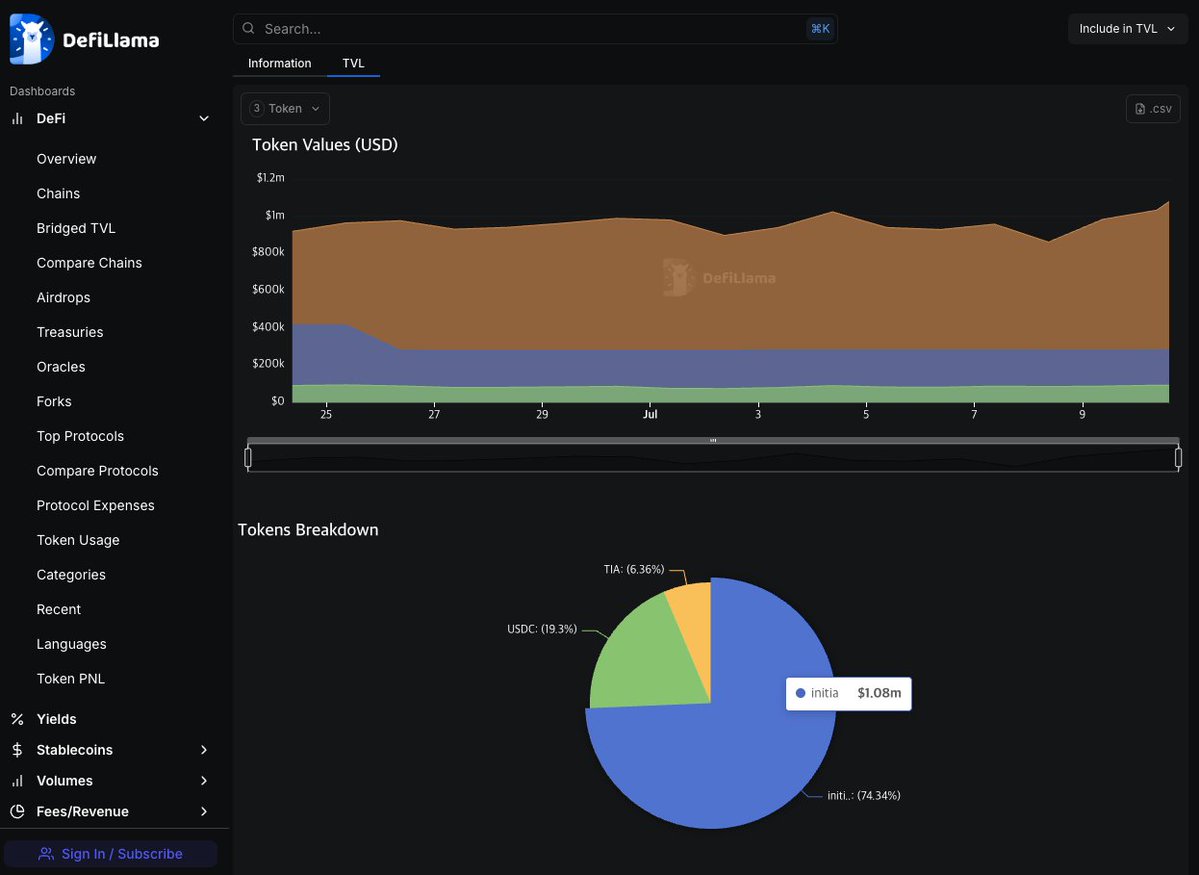Click the csv file download icon
The height and width of the screenshot is (875, 1199).
coord(1140,109)
